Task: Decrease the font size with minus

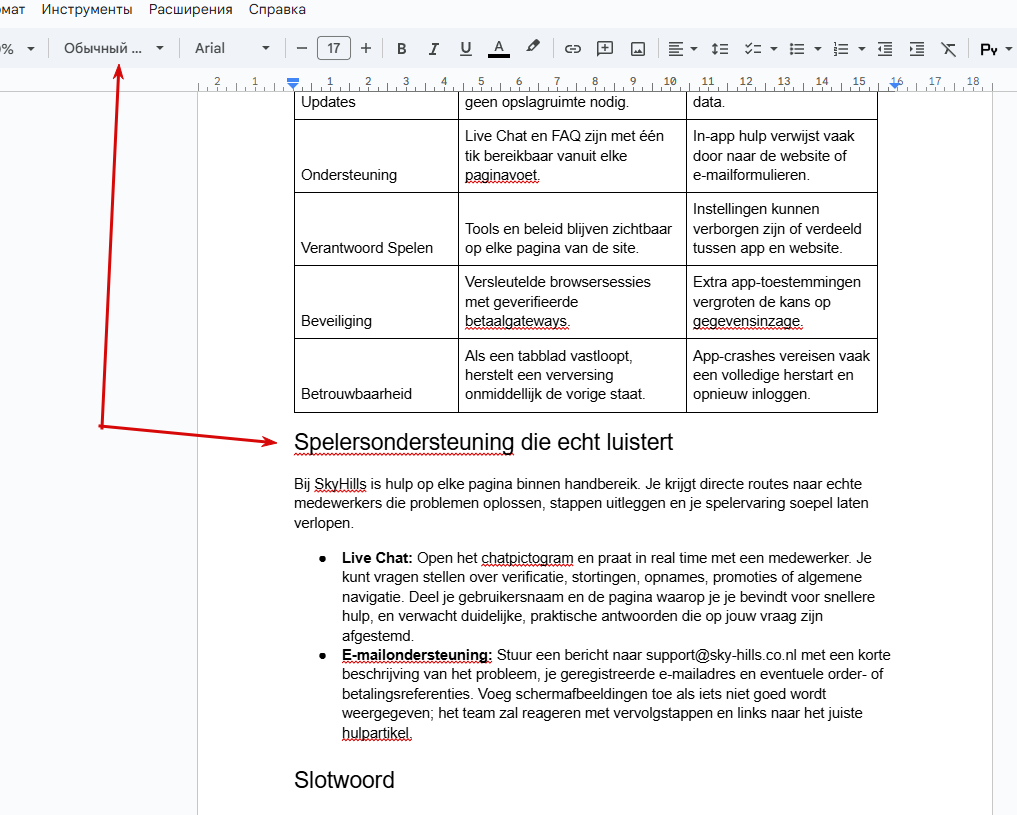Action: pyautogui.click(x=302, y=49)
